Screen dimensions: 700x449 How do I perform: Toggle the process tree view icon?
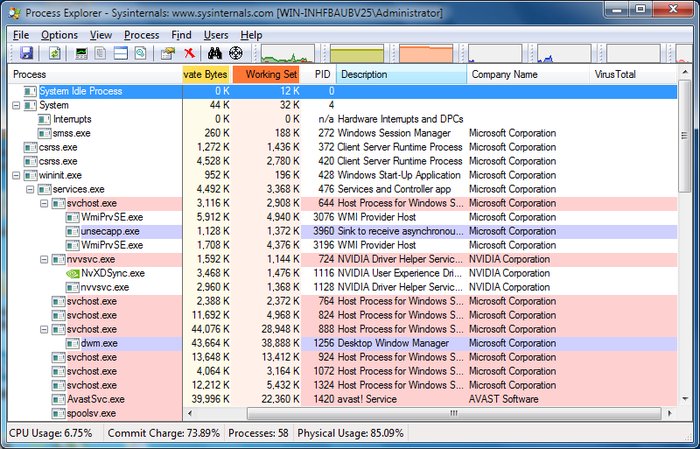tap(100, 54)
